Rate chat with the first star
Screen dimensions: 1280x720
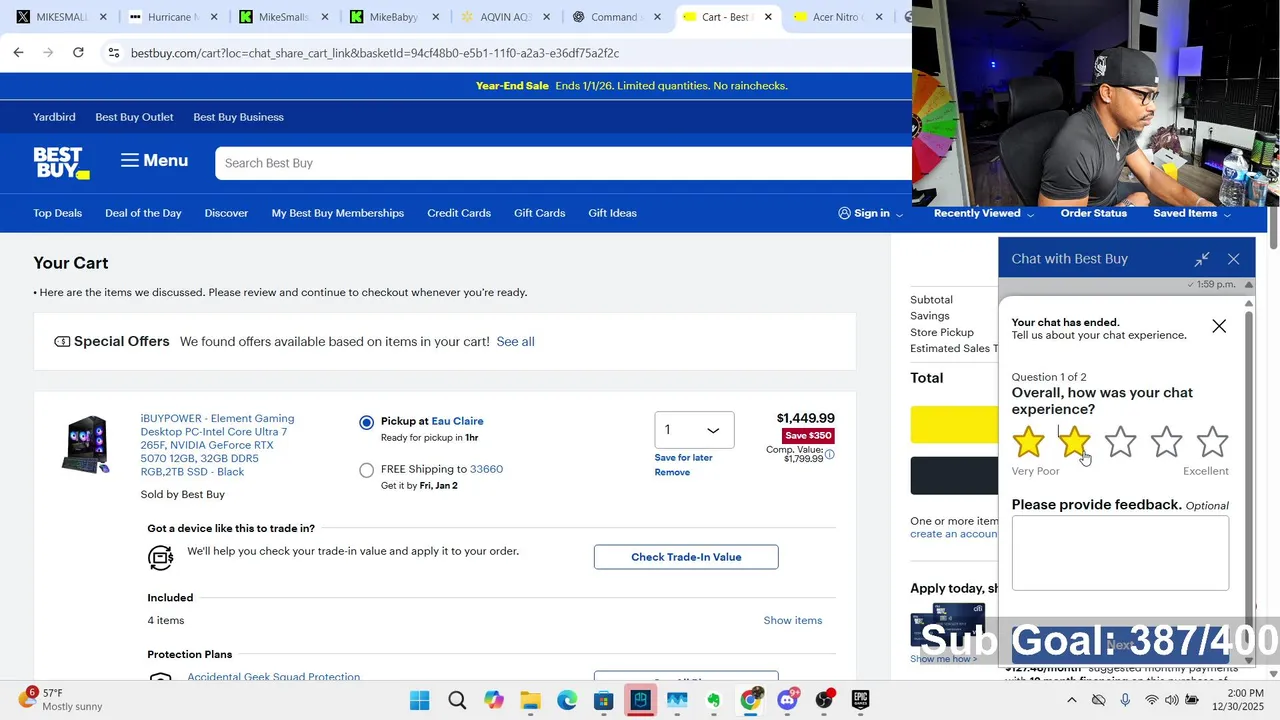click(x=1028, y=442)
